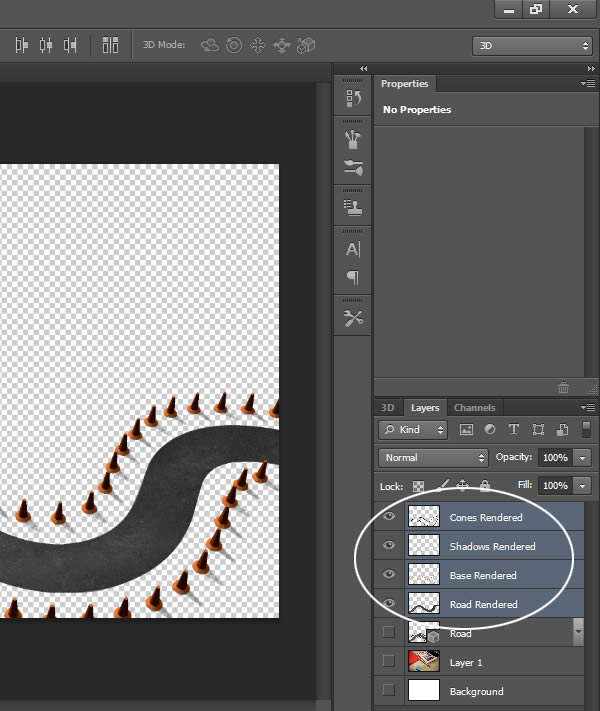
Task: Hide the Base Rendered layer
Action: tap(389, 575)
